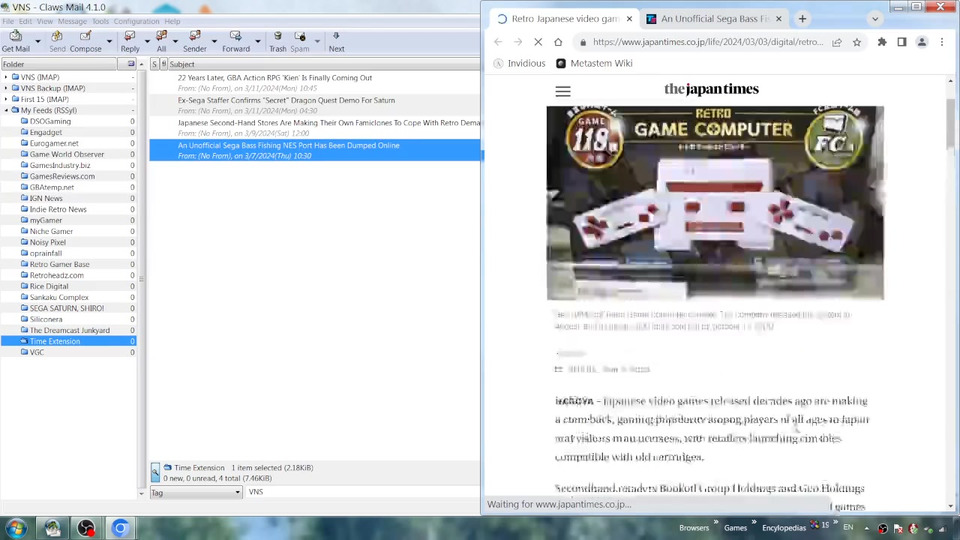Open Encylopedias taskbar toolbar
Screen dimensions: 960x540
[784, 528]
